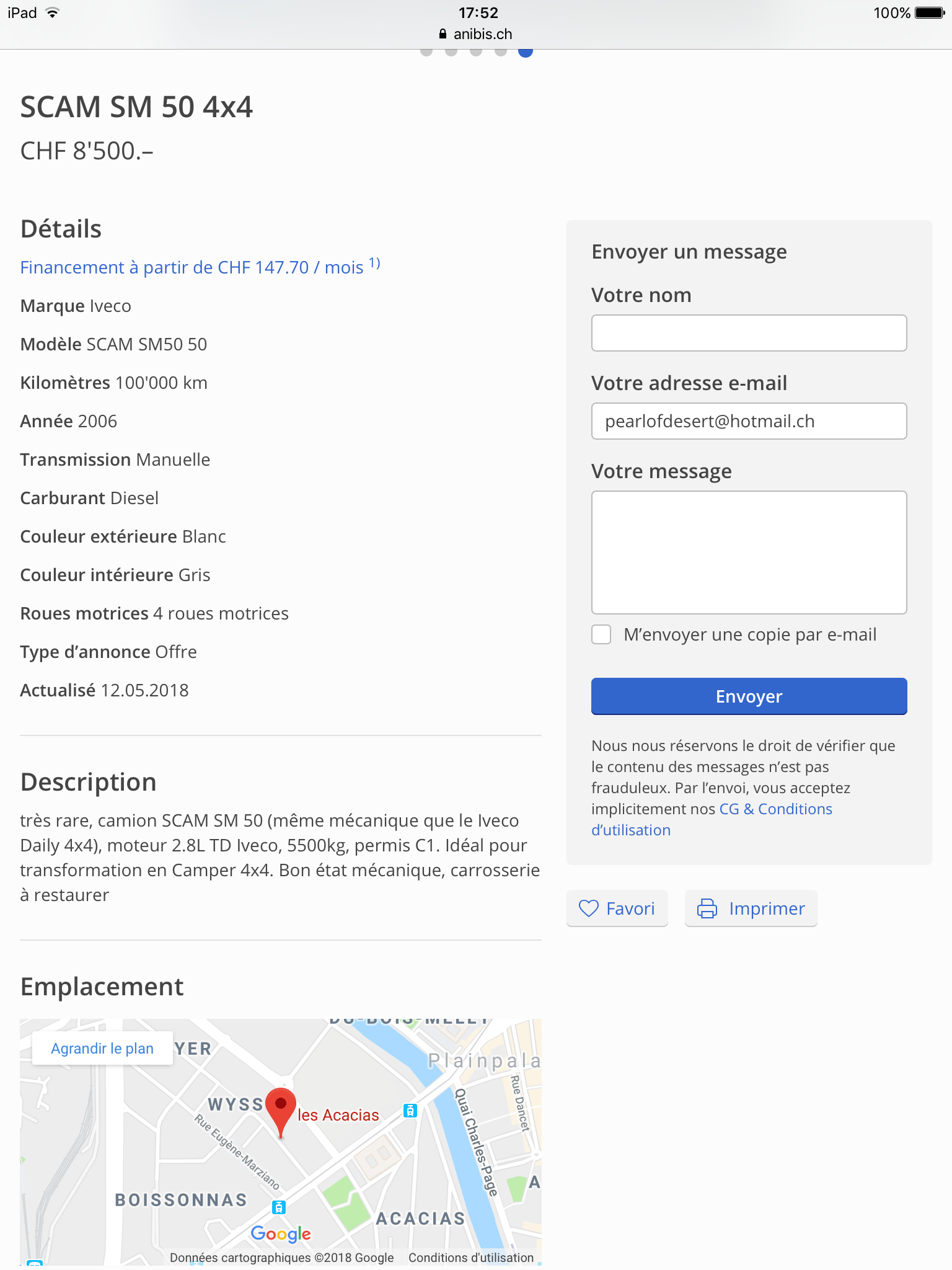This screenshot has width=952, height=1270.
Task: Tap the battery icon in status bar
Action: pyautogui.click(x=929, y=13)
